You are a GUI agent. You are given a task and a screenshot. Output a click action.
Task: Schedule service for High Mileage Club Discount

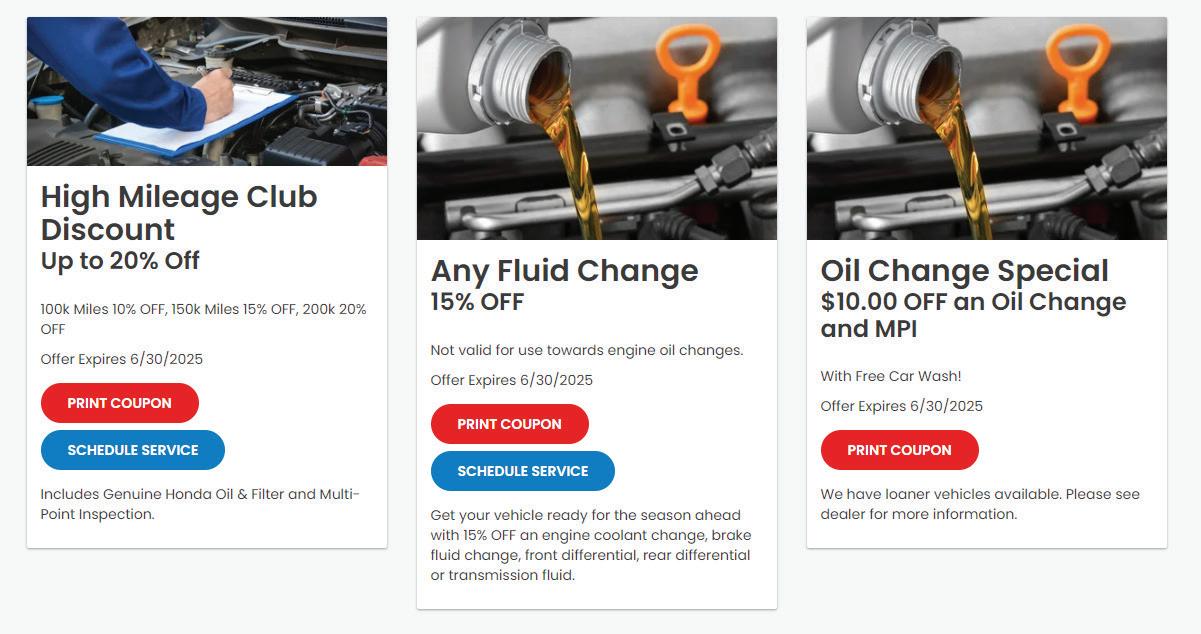133,450
